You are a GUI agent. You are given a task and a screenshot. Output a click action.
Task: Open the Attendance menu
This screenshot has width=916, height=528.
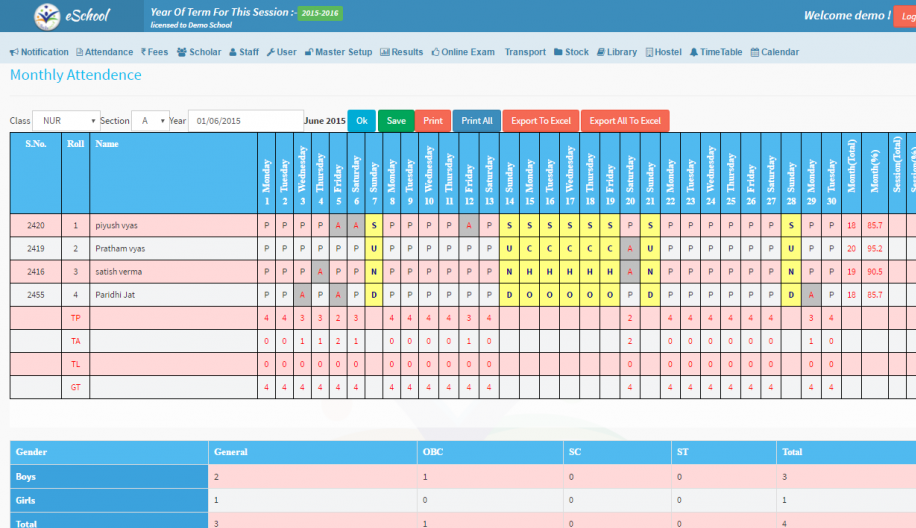[x=105, y=52]
